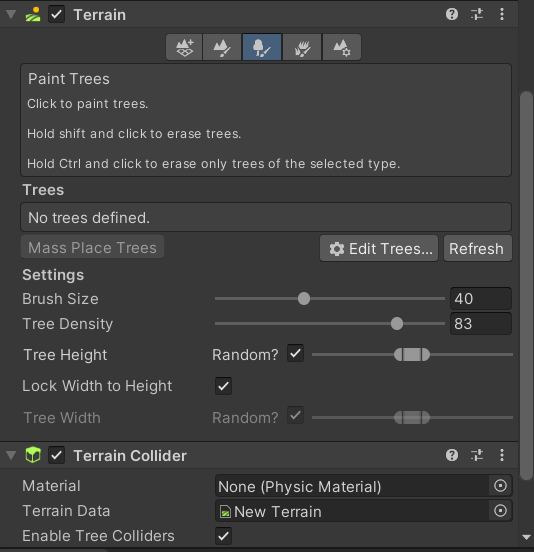Click the Terrain Collider cube icon
This screenshot has height=552, width=534.
[x=33, y=455]
